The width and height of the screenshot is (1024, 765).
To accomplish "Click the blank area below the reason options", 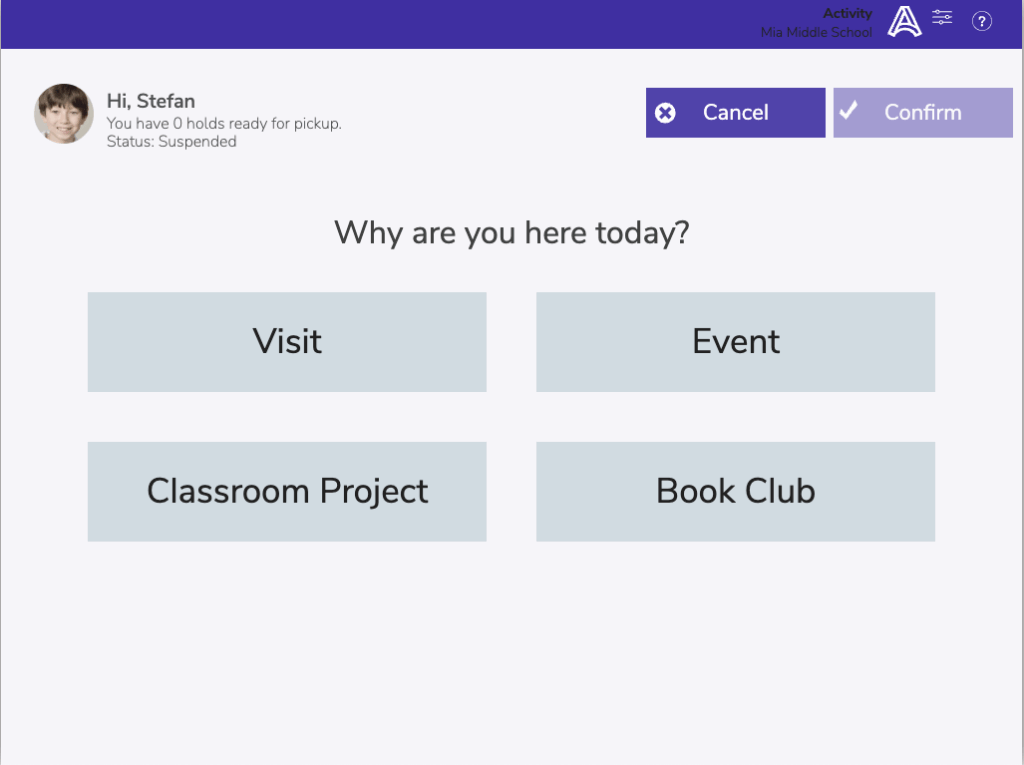I will pos(512,650).
